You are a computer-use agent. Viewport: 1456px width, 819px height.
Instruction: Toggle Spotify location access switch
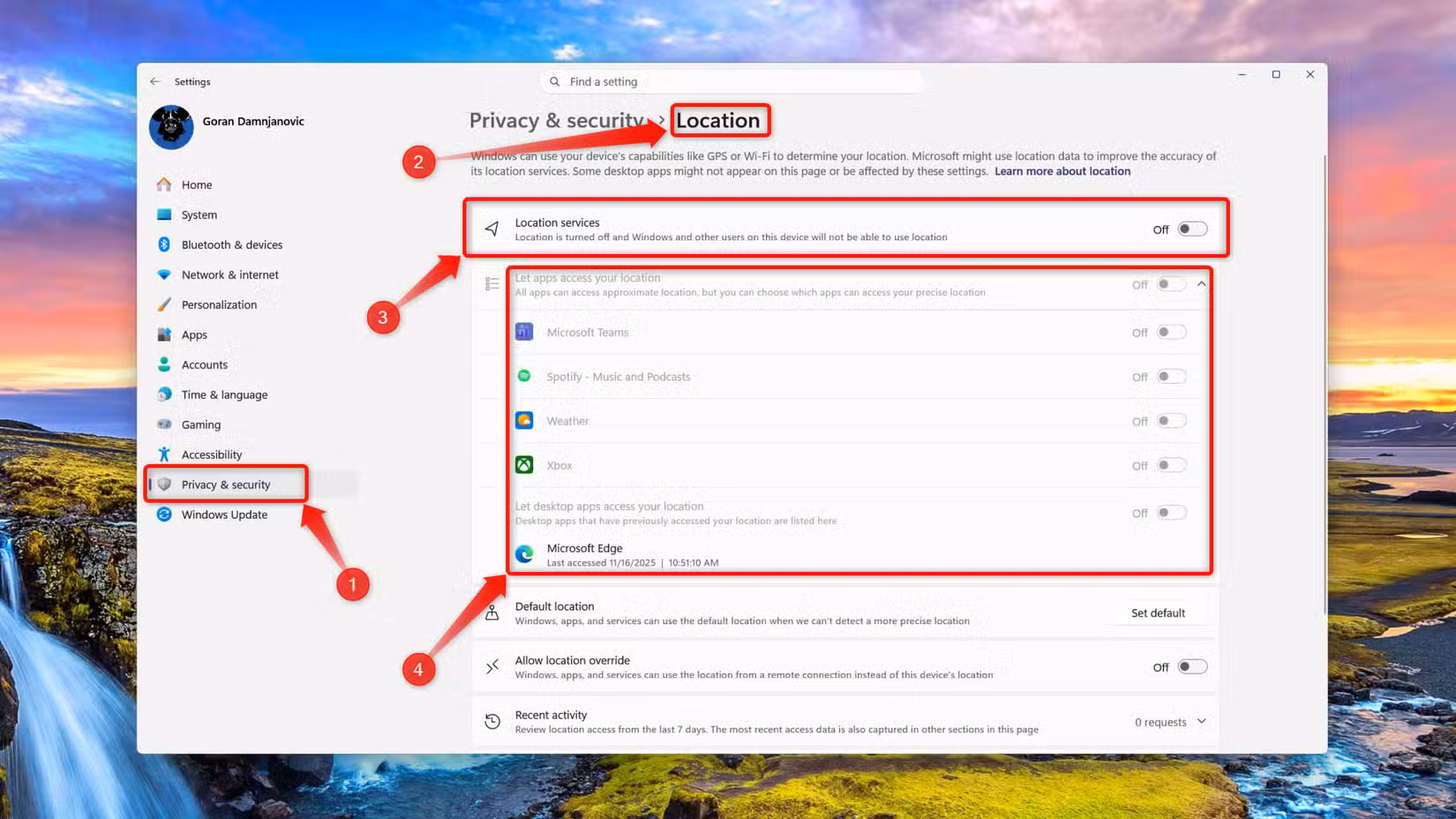click(1172, 377)
